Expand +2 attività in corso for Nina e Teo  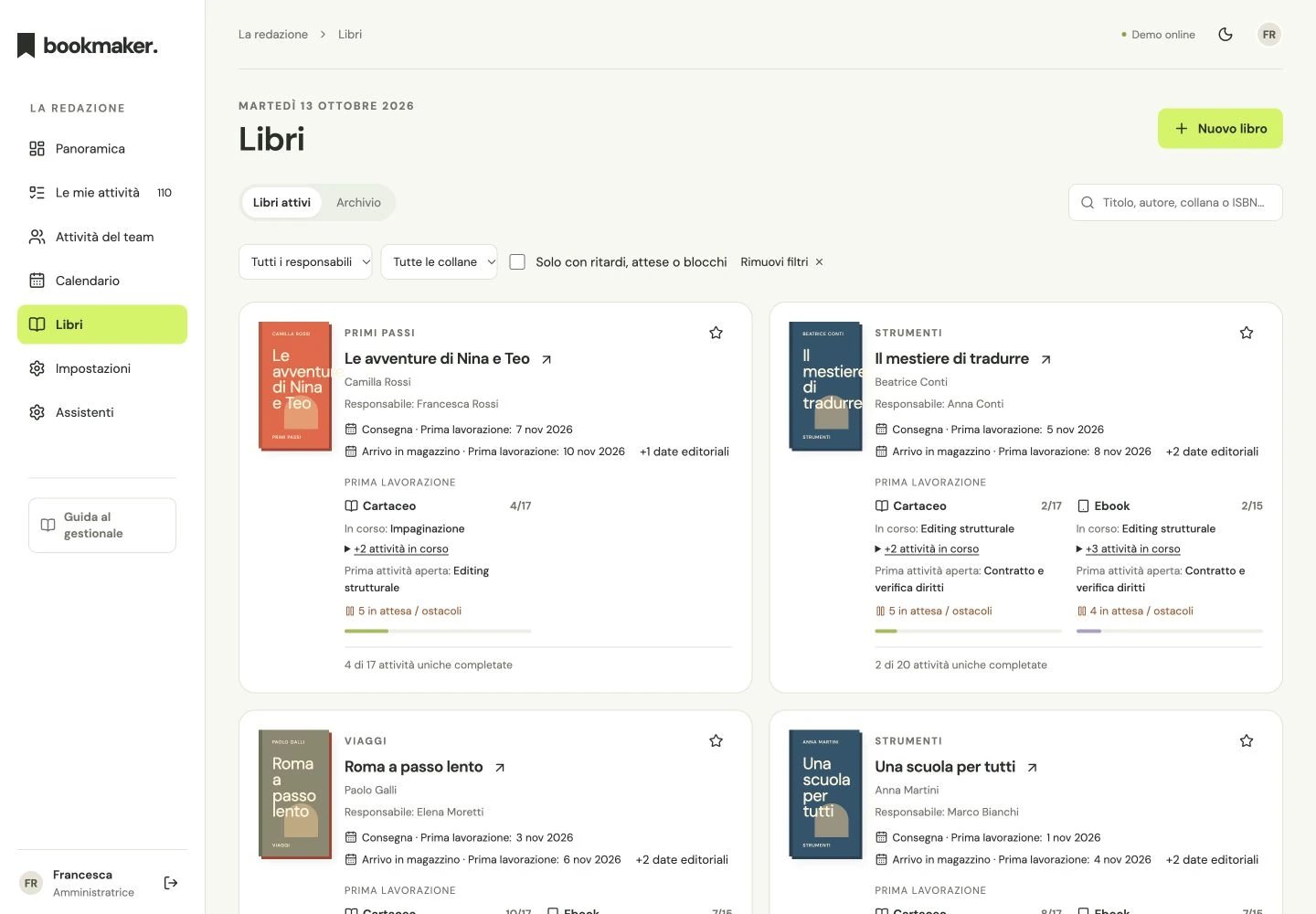pyautogui.click(x=397, y=549)
